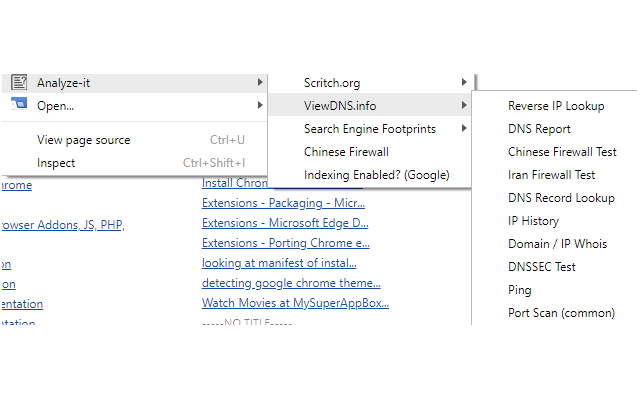
Task: Select the Analyze-it menu entry
Action: (135, 83)
